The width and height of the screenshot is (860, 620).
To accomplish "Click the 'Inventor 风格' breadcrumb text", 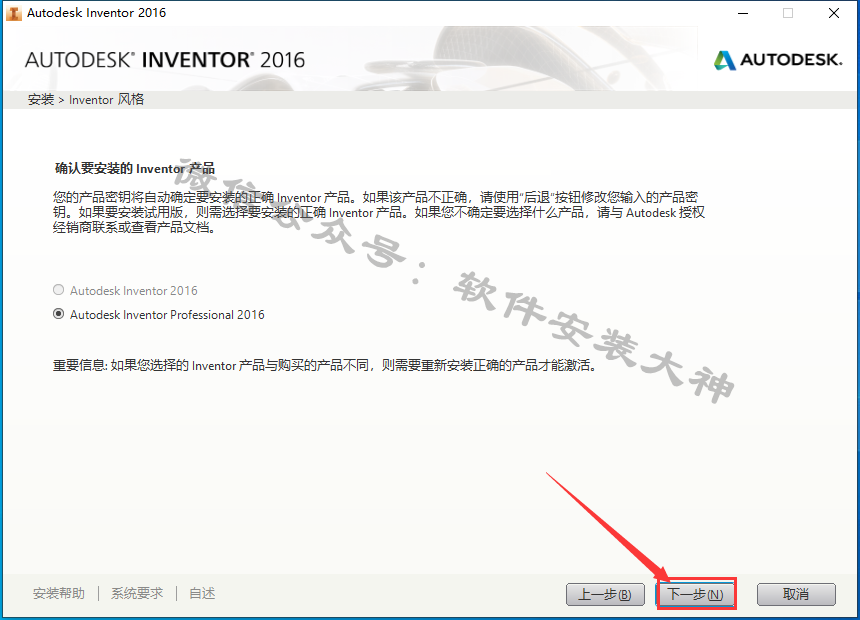I will click(x=106, y=99).
